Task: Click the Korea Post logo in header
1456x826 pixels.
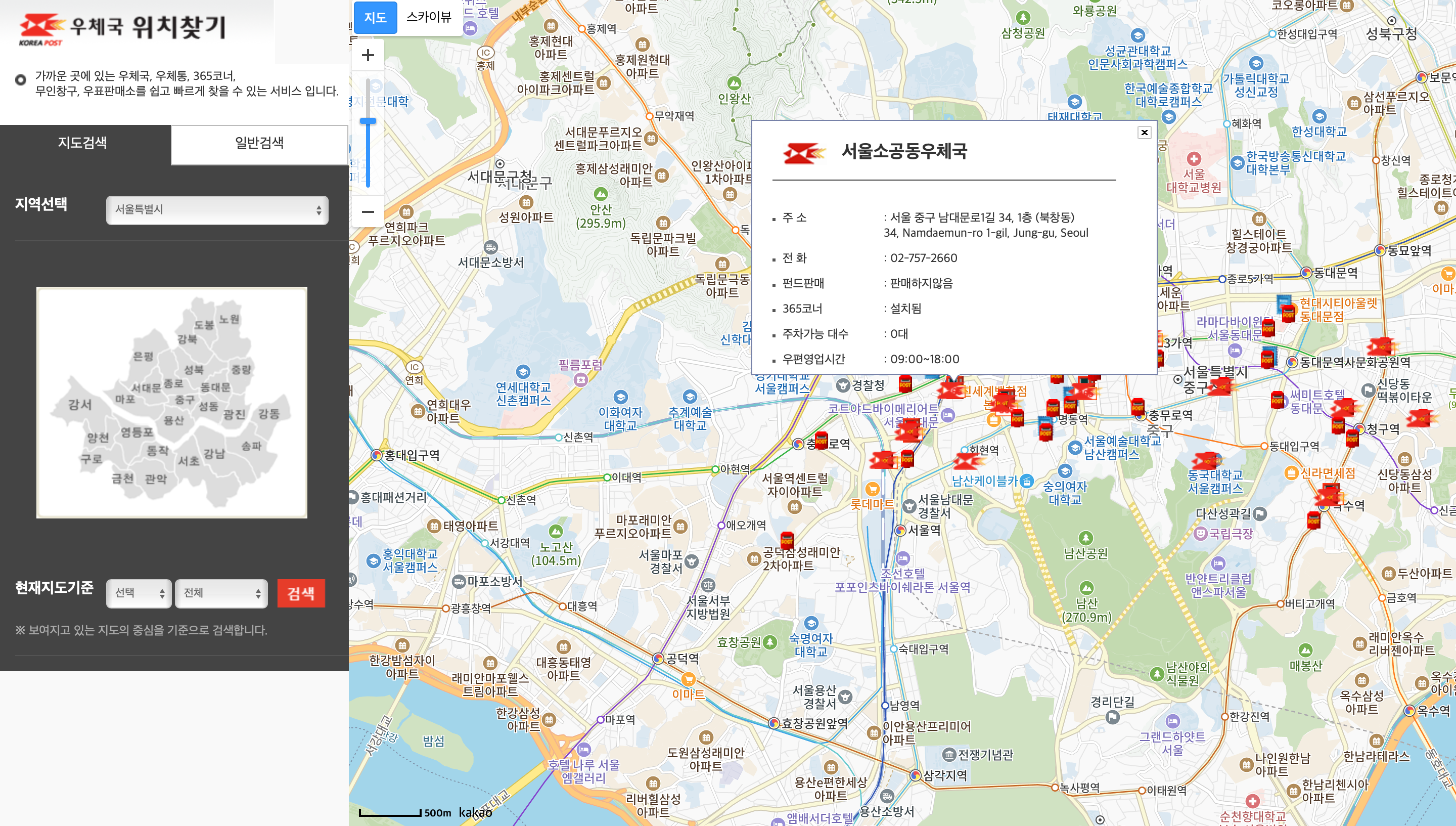Action: [x=41, y=28]
